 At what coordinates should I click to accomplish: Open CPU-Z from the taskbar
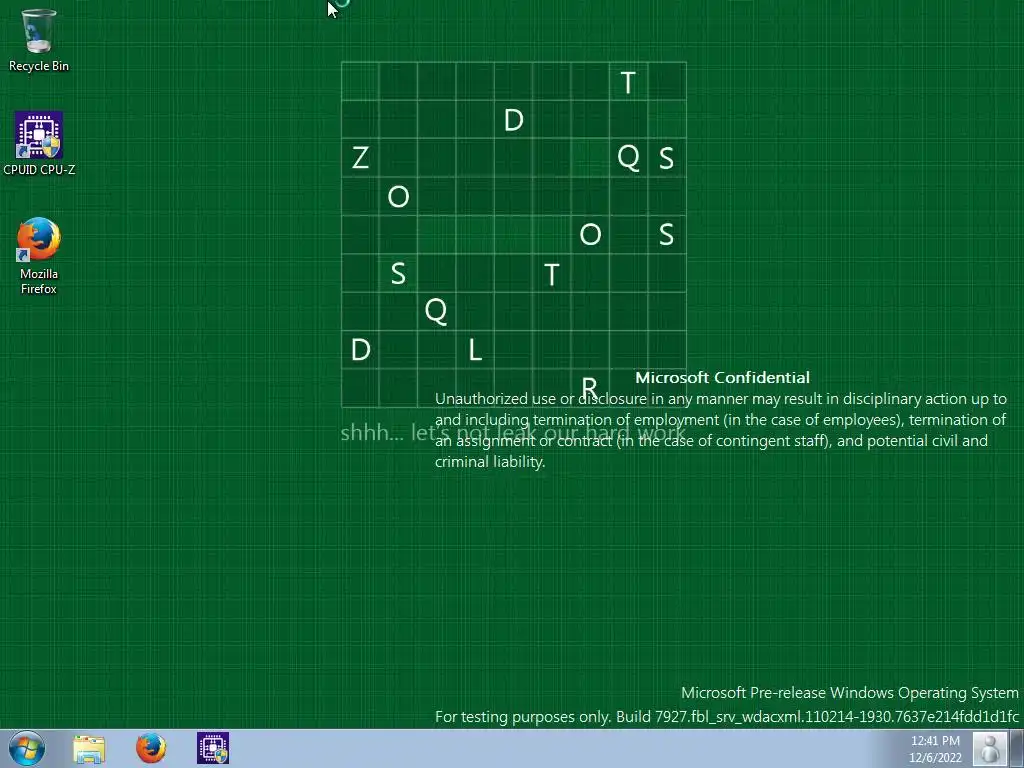pos(213,748)
